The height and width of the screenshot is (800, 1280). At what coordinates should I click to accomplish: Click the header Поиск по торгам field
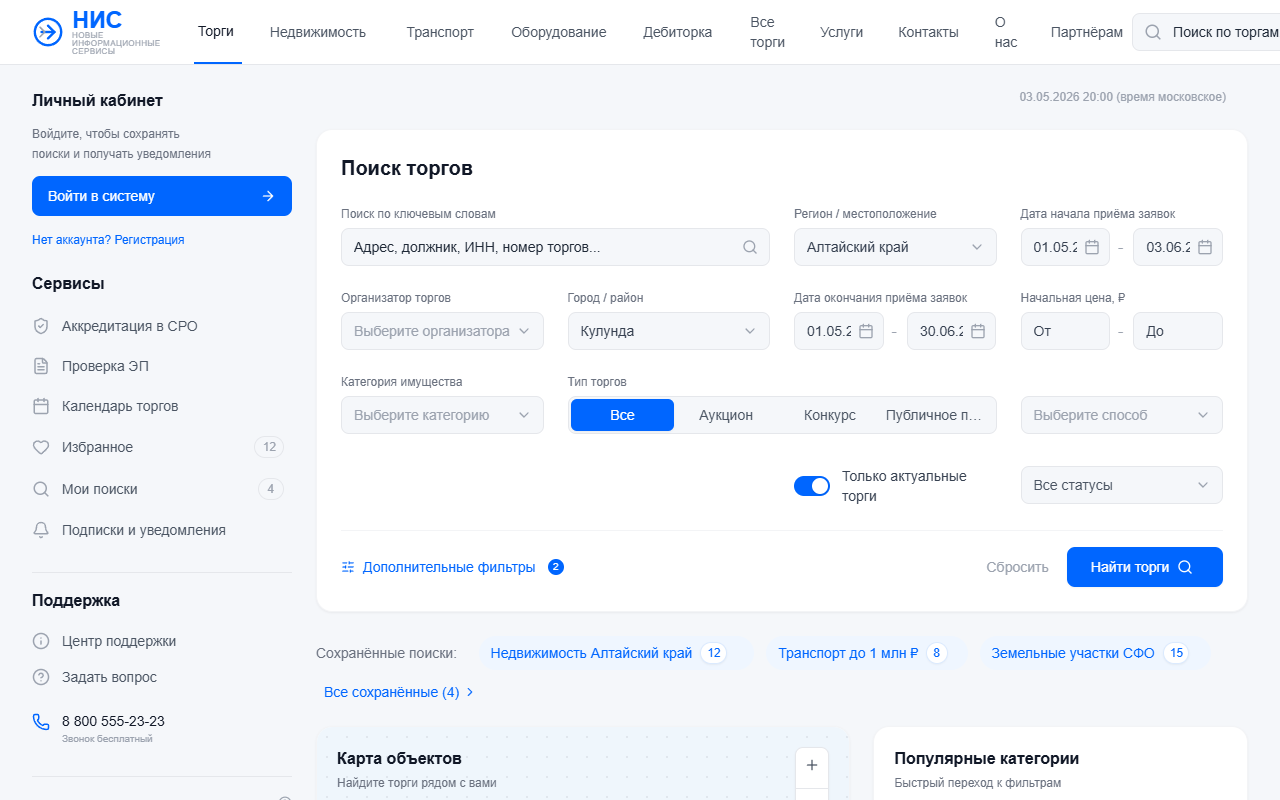[x=1206, y=32]
